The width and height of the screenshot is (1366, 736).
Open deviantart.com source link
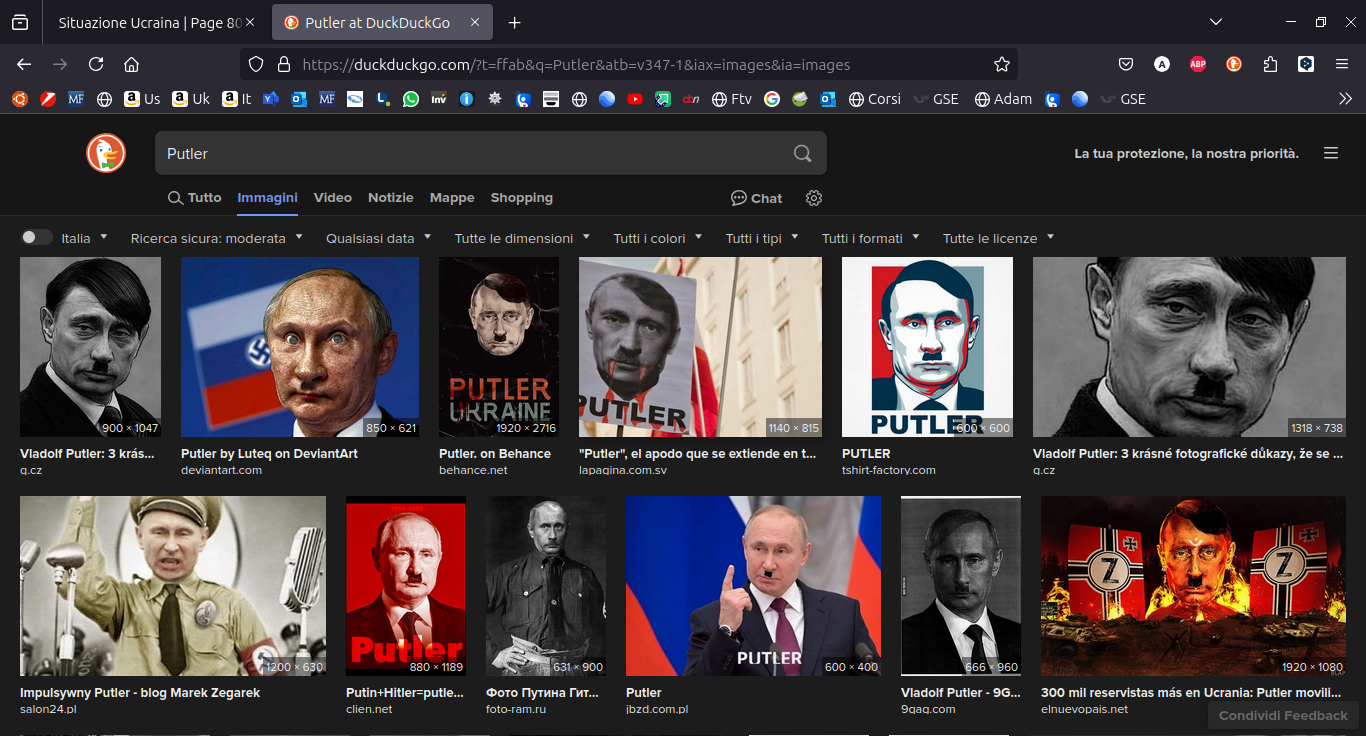[x=221, y=470]
